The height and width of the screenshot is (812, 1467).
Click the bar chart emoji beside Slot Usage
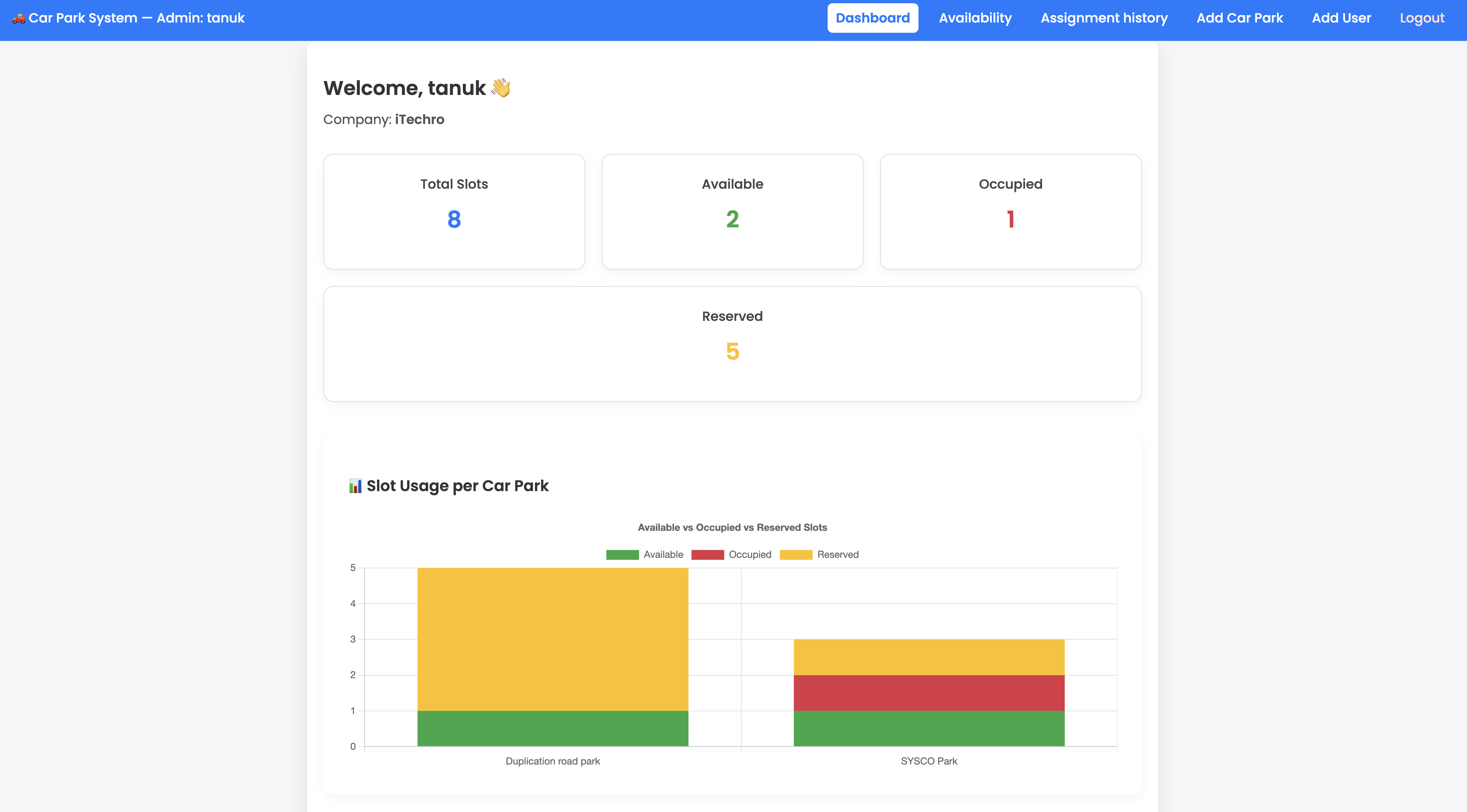pyautogui.click(x=355, y=486)
